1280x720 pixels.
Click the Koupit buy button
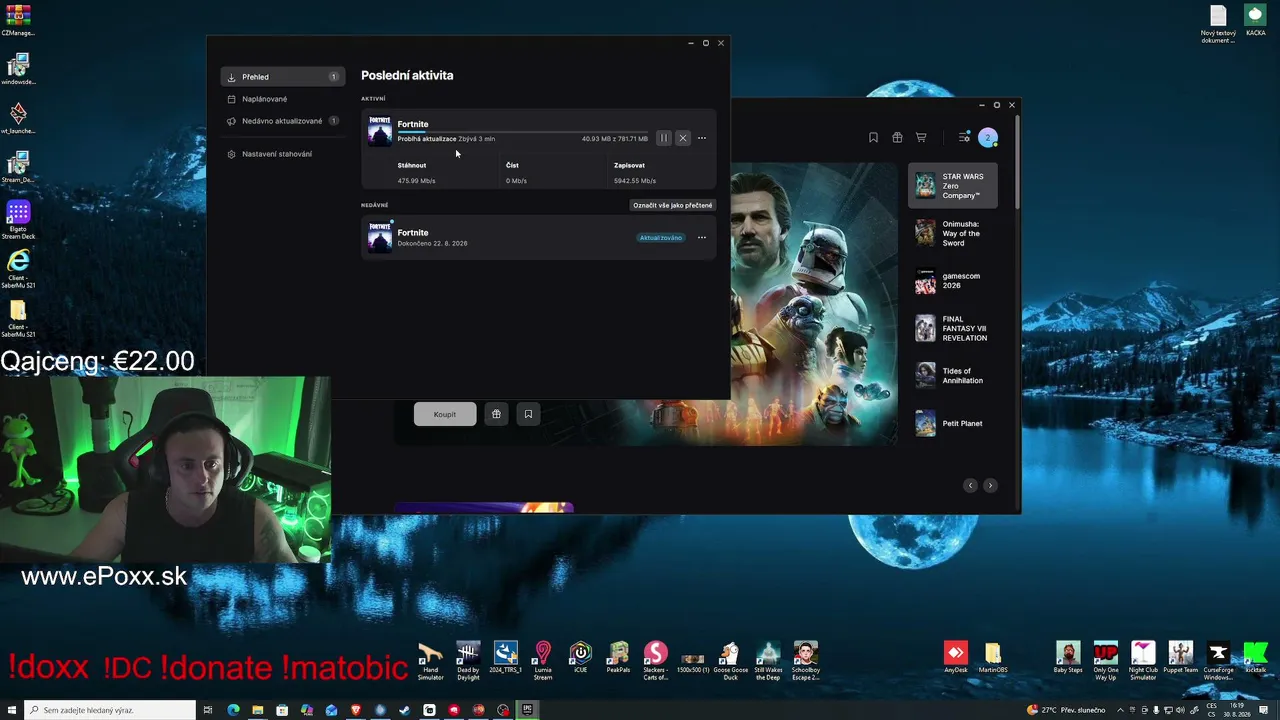coord(445,414)
